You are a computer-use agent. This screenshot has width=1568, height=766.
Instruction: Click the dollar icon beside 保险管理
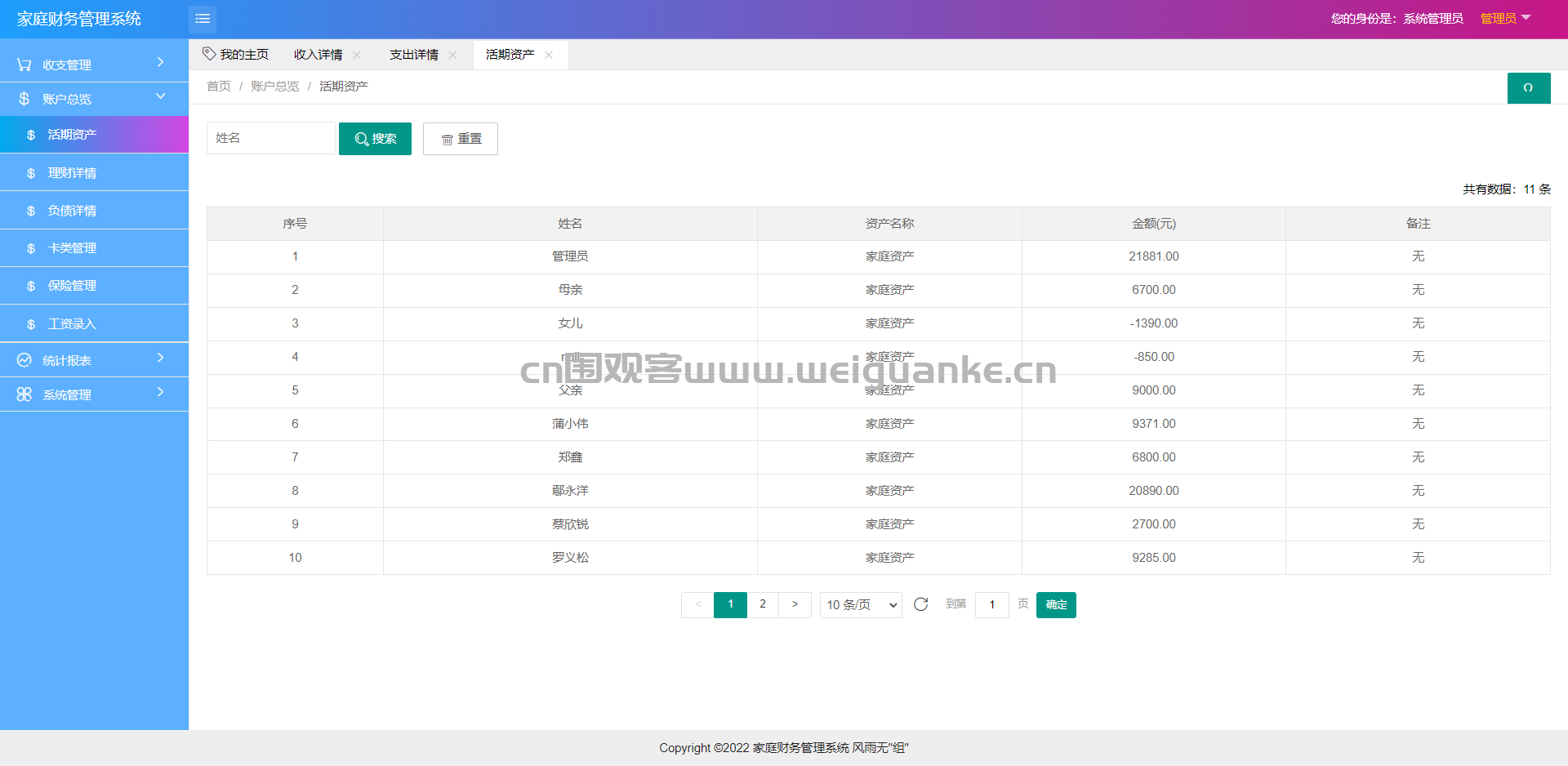31,286
